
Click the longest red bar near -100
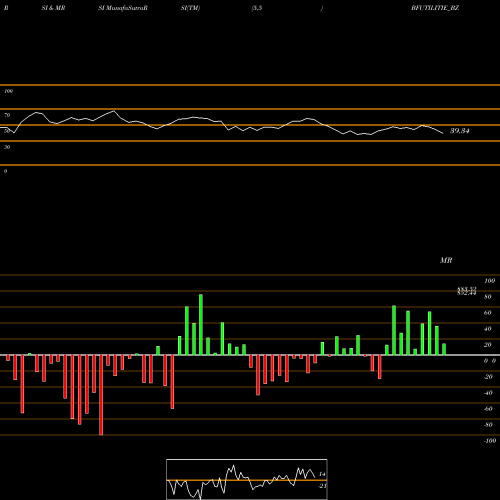[x=101, y=395]
